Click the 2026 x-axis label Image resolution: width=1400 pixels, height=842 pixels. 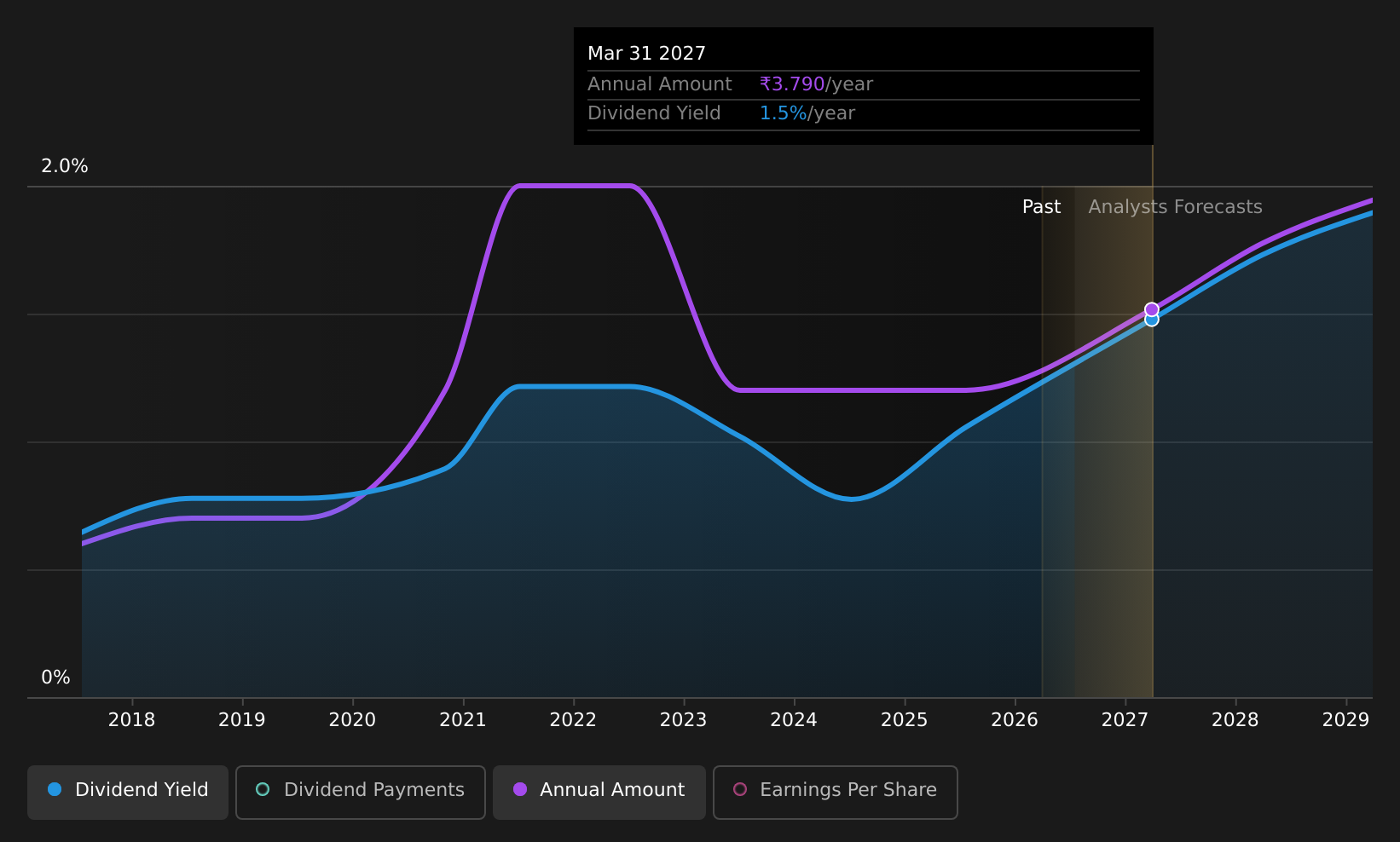click(1015, 720)
